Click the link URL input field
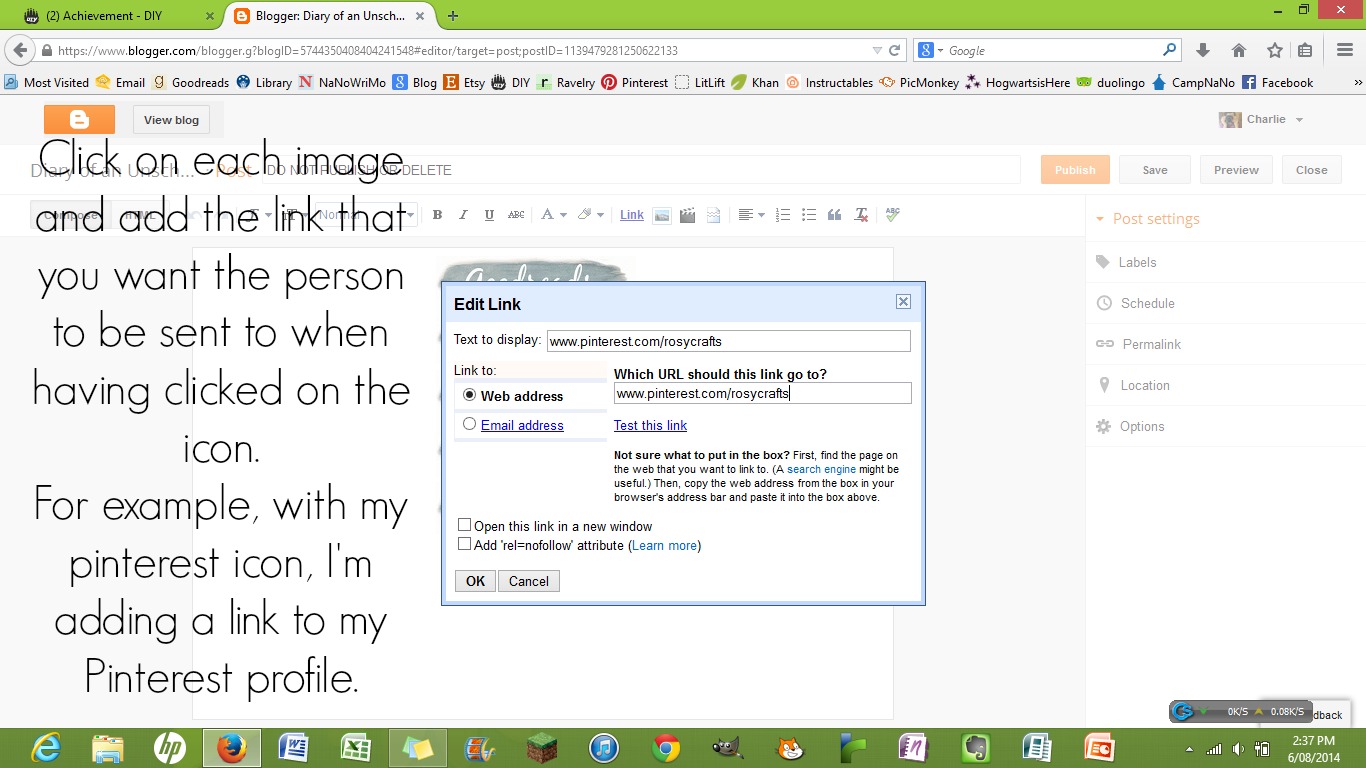1366x768 pixels. tap(763, 393)
